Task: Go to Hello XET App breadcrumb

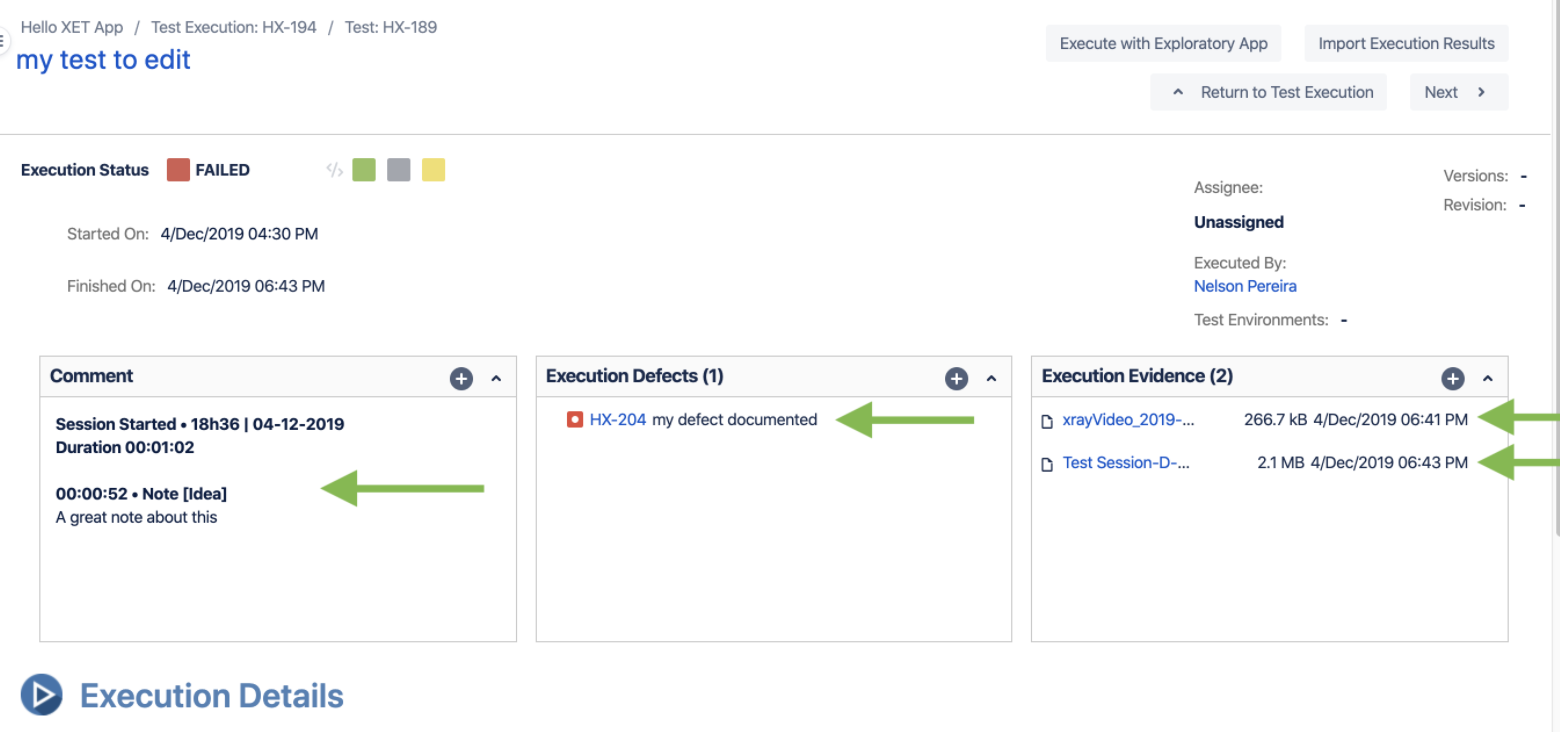Action: click(x=72, y=27)
